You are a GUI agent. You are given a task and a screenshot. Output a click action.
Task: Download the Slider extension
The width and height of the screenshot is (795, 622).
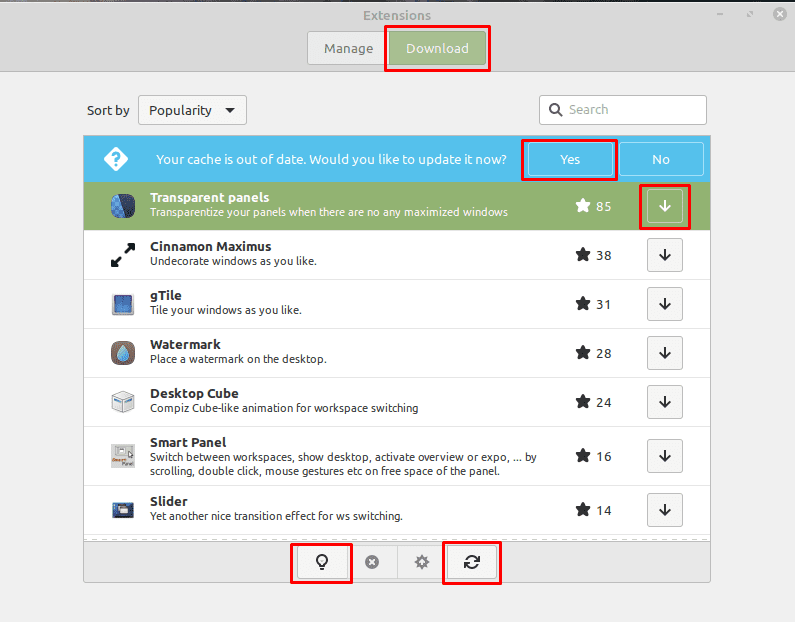coord(665,510)
